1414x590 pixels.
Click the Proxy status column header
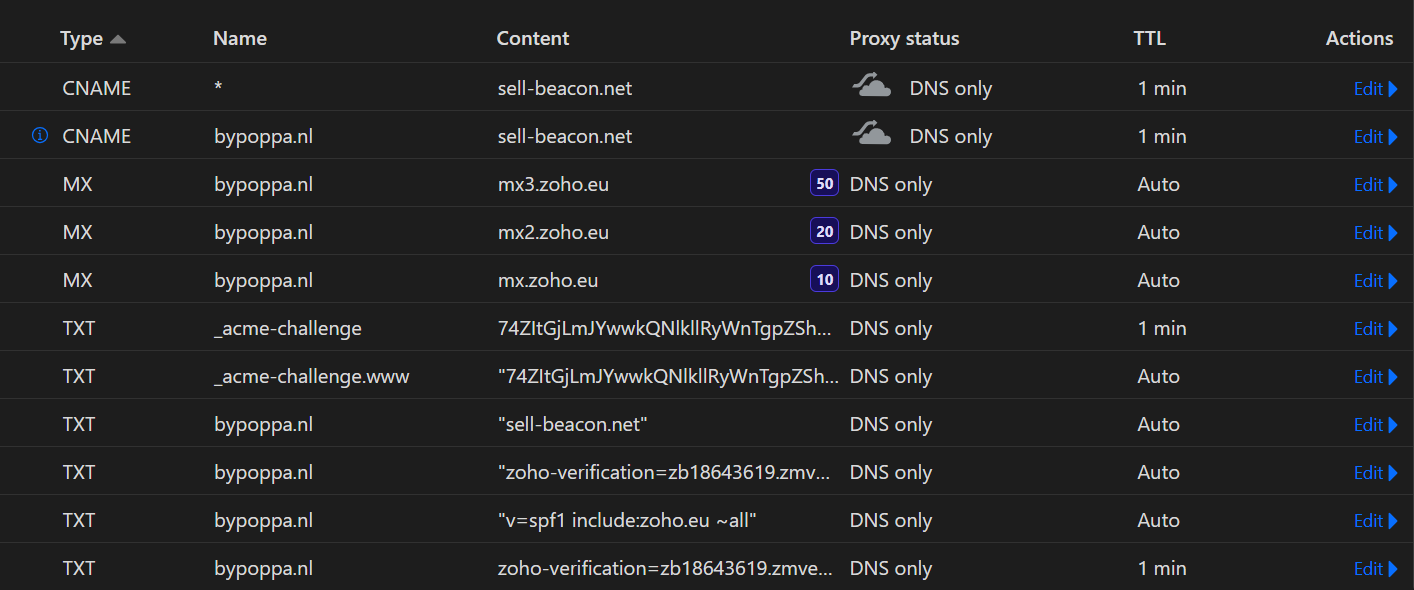(904, 39)
